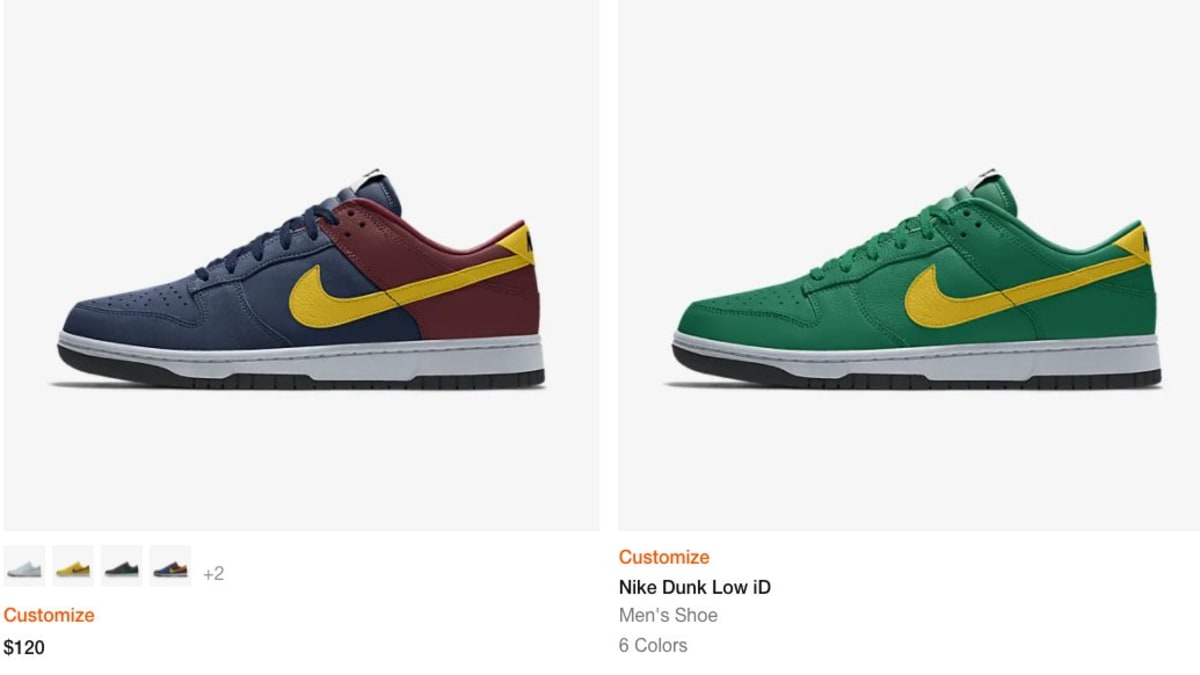
Task: Click the $120 price text
Action: 24,647
